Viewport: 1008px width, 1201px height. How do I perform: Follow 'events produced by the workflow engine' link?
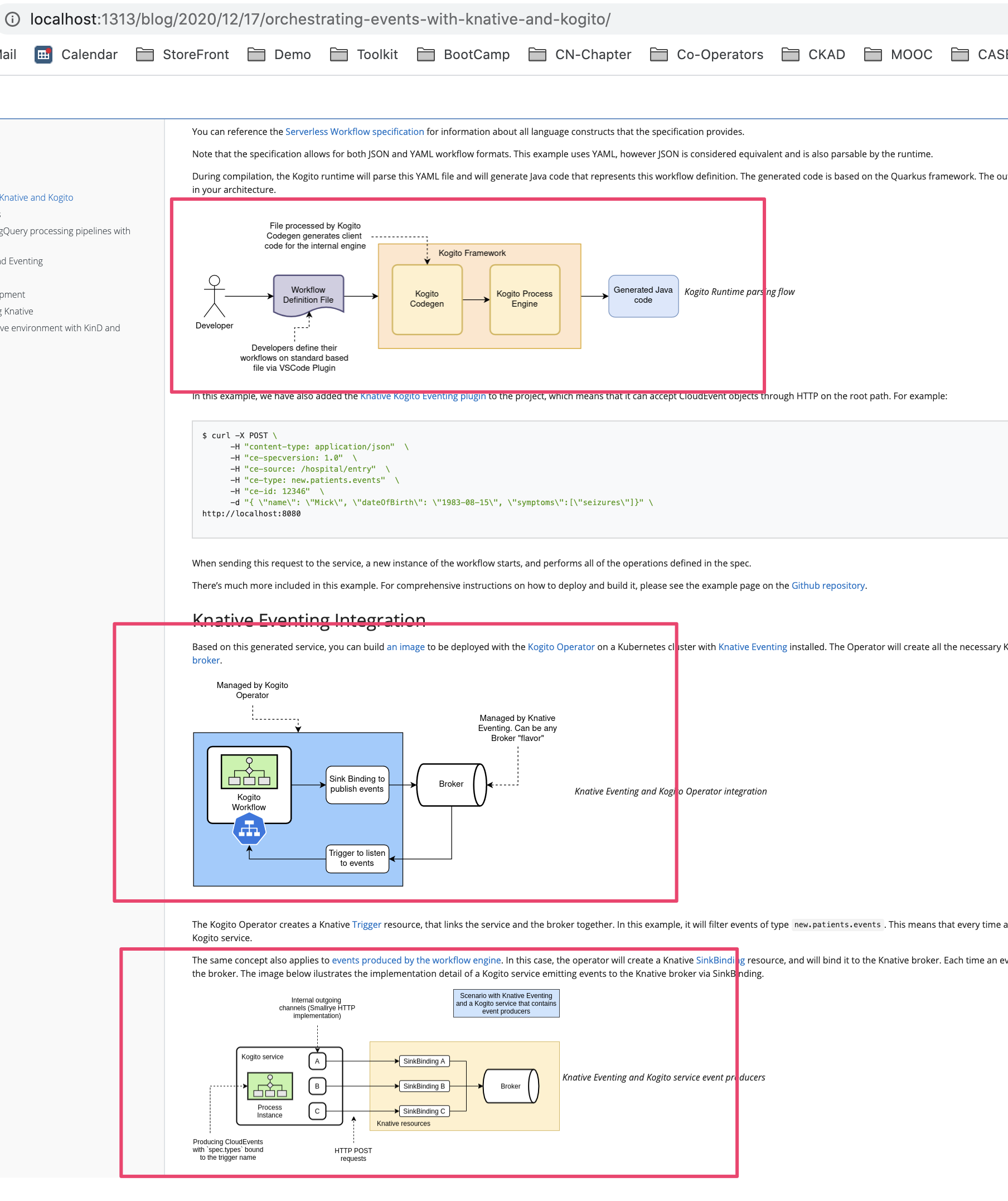click(x=416, y=960)
